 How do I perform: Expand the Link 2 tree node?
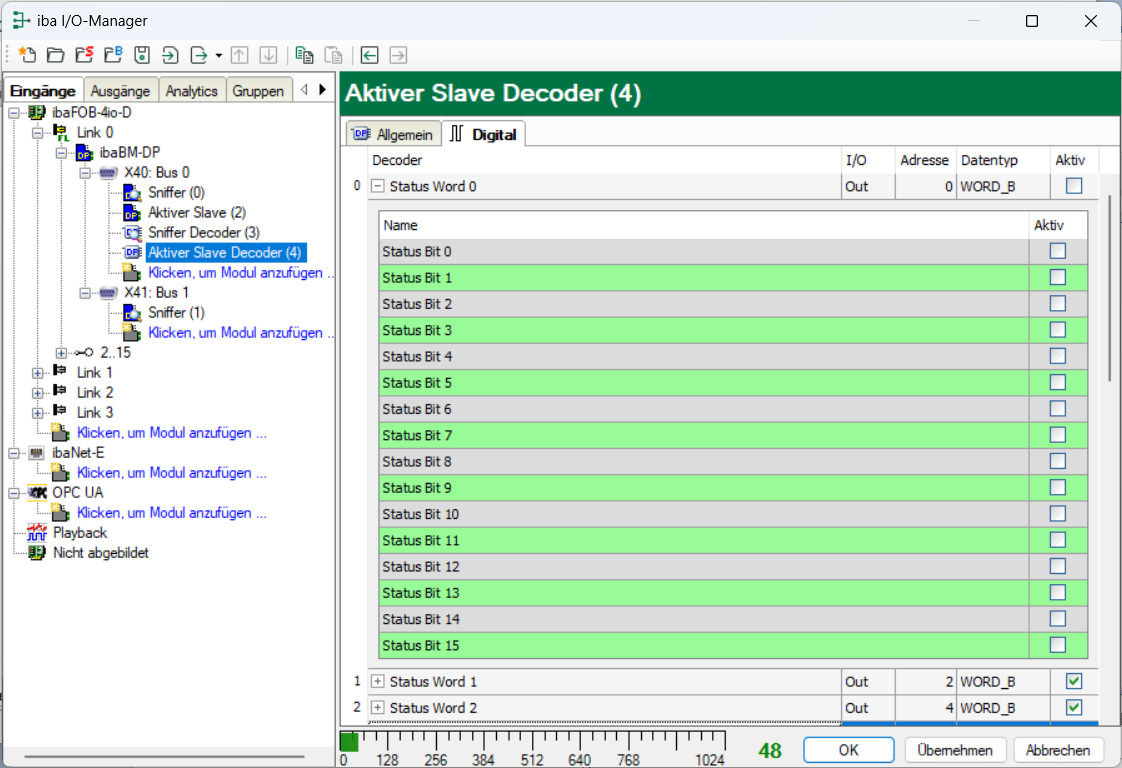pos(37,394)
